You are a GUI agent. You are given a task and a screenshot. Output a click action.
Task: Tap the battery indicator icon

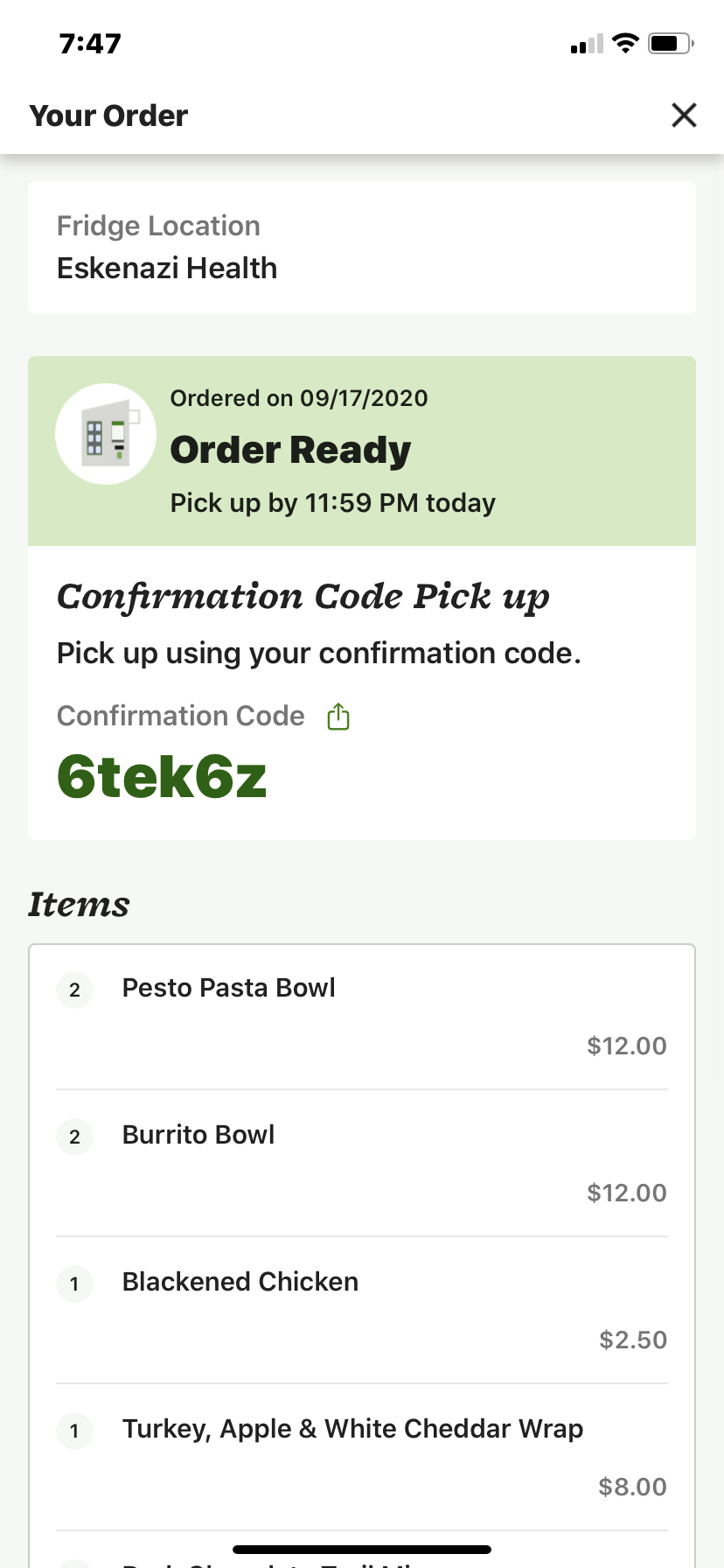click(x=671, y=43)
